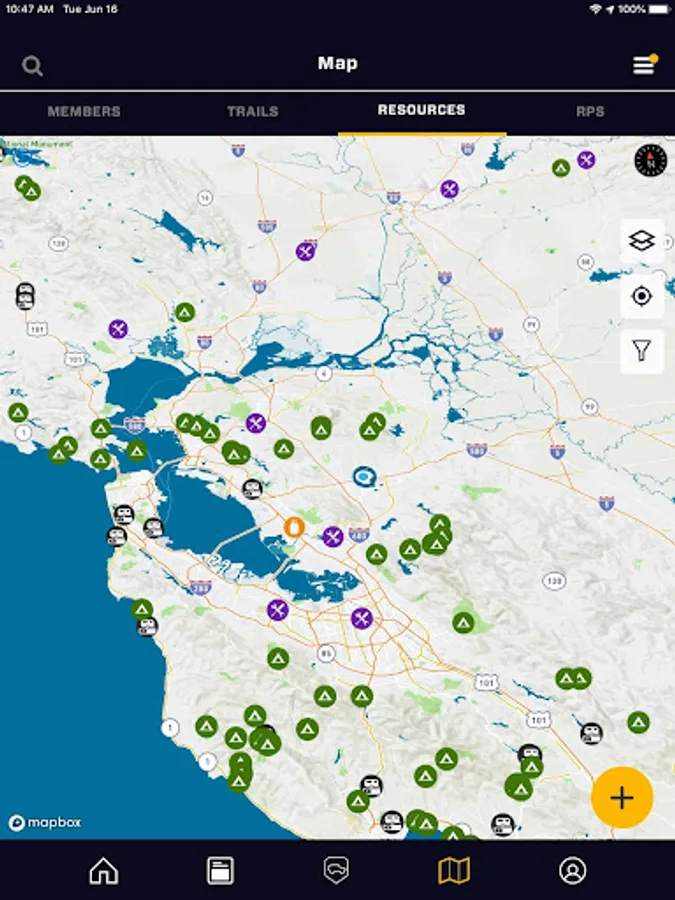The image size is (675, 900).
Task: Select the blue chat bubble marker
Action: coord(364,476)
